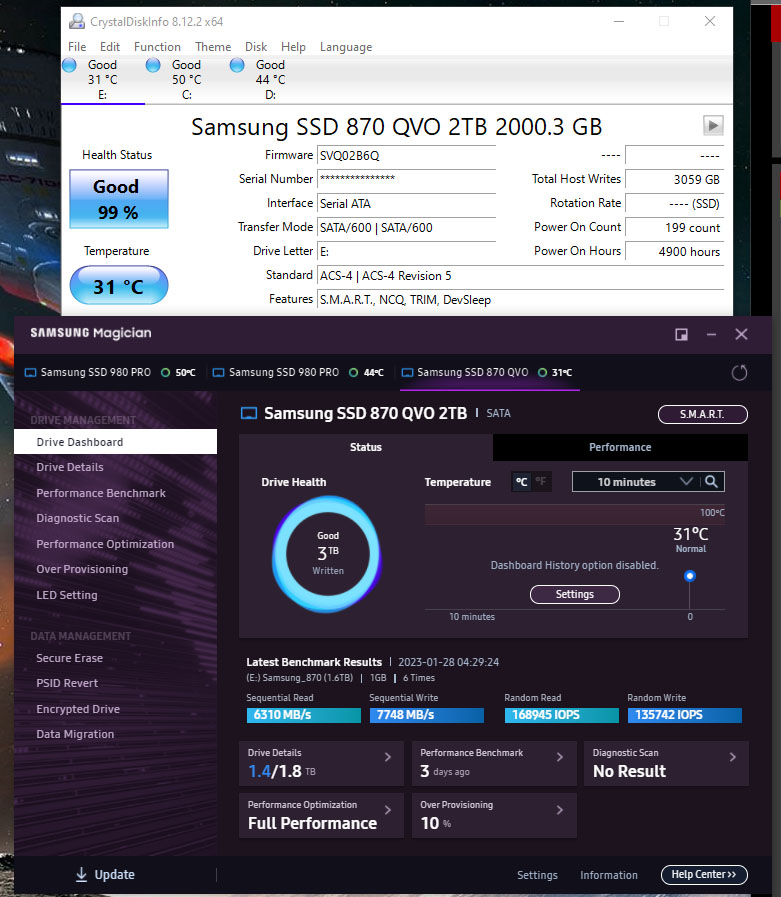The height and width of the screenshot is (897, 781).
Task: Click the temperature graph data point marker
Action: tap(690, 576)
